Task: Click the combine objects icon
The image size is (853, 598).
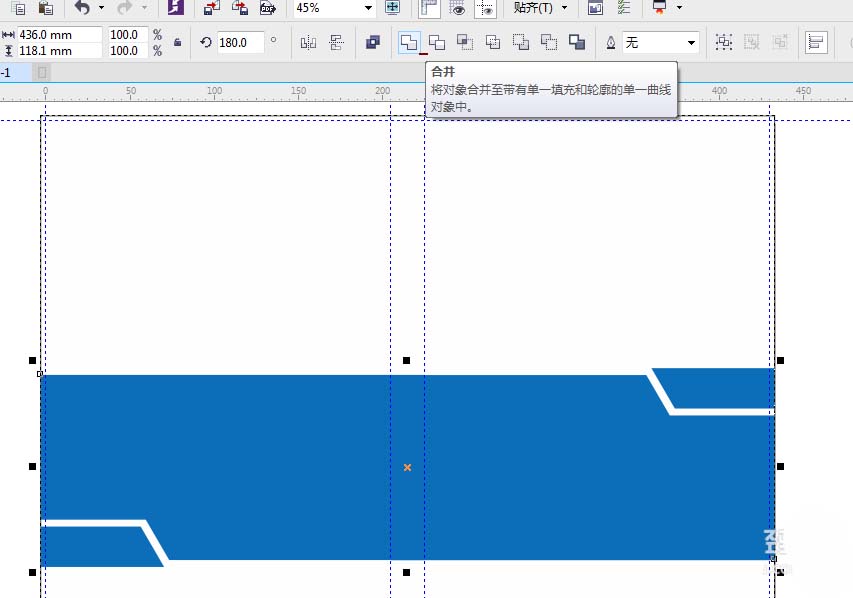Action: pos(373,42)
